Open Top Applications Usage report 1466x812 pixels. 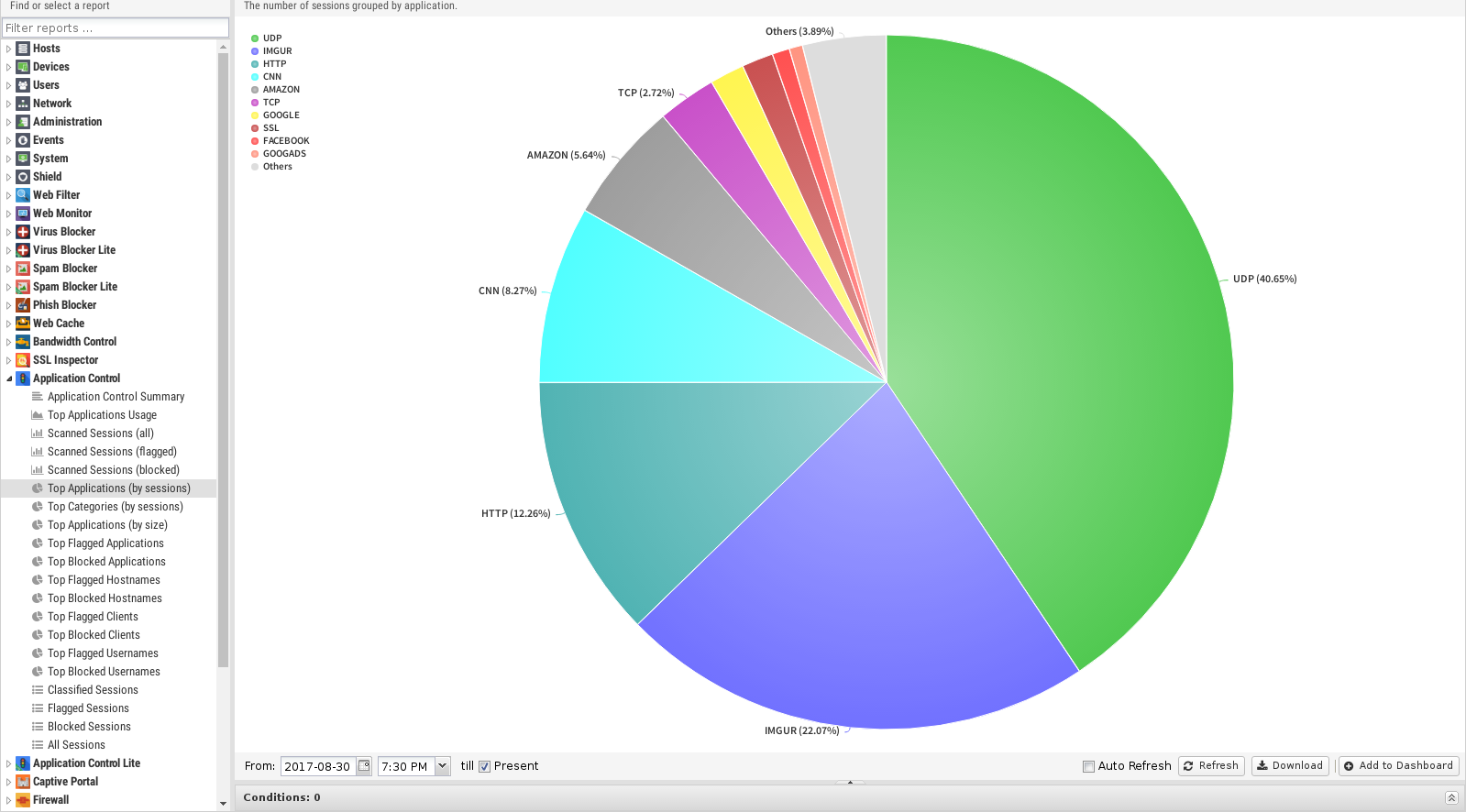tap(102, 415)
